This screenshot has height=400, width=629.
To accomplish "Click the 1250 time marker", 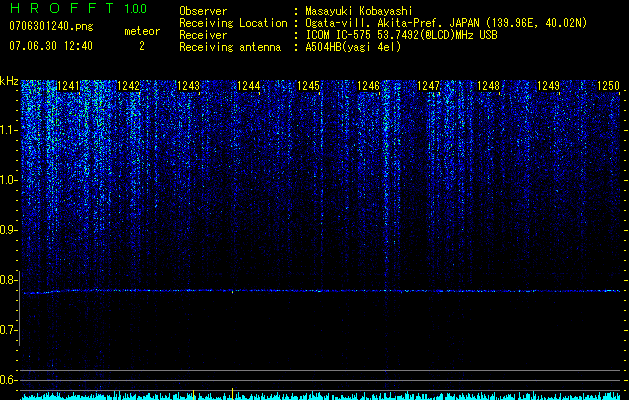I will (x=608, y=86).
